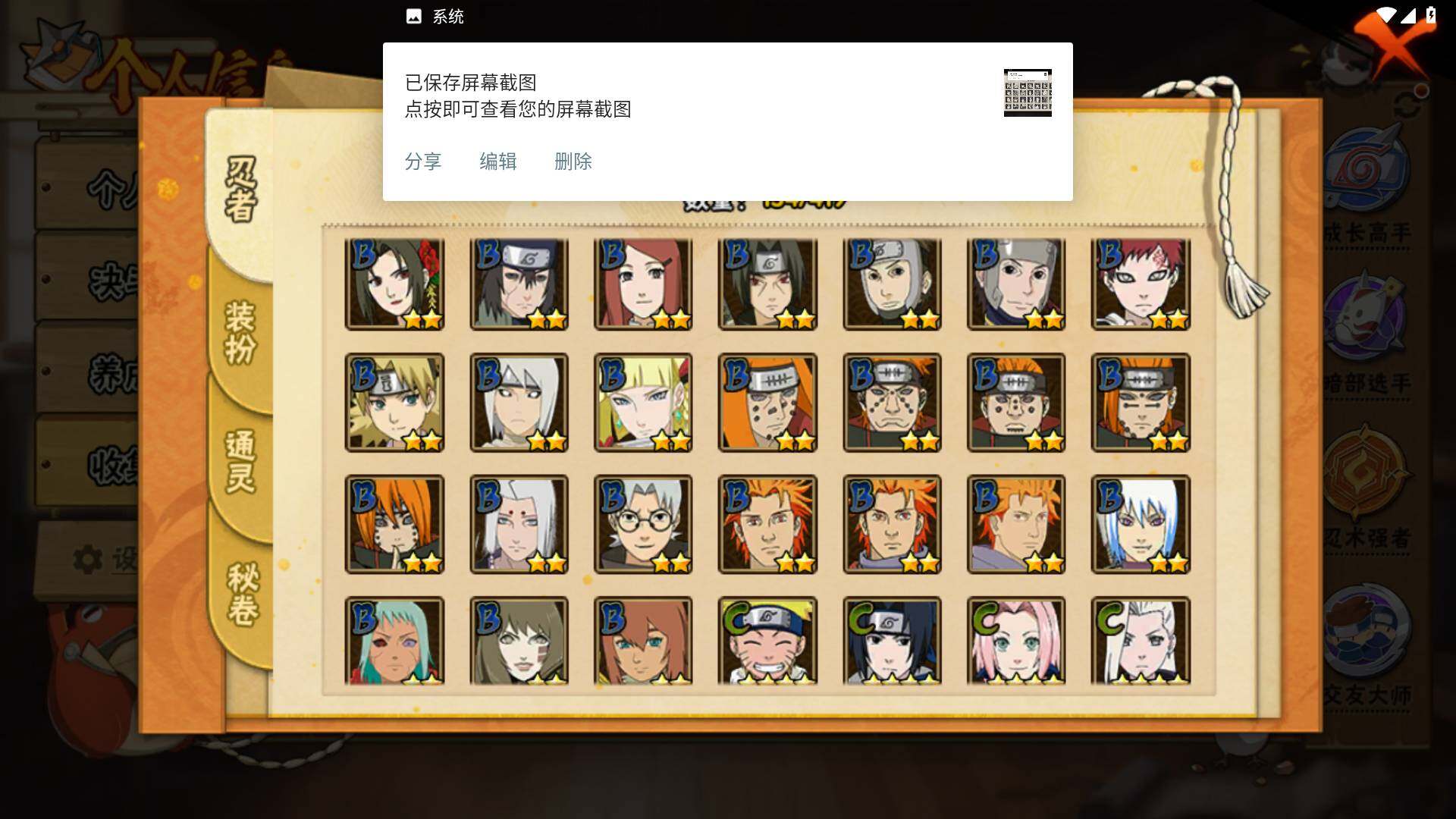The height and width of the screenshot is (819, 1456).
Task: Open the saved screenshot thumbnail preview
Action: tap(1028, 93)
